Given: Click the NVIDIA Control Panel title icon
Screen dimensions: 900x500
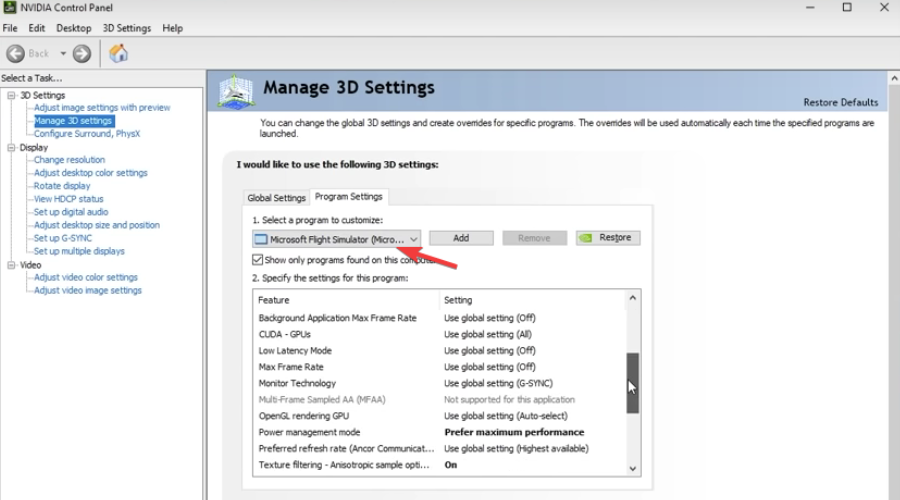Looking at the screenshot, I should (10, 7).
